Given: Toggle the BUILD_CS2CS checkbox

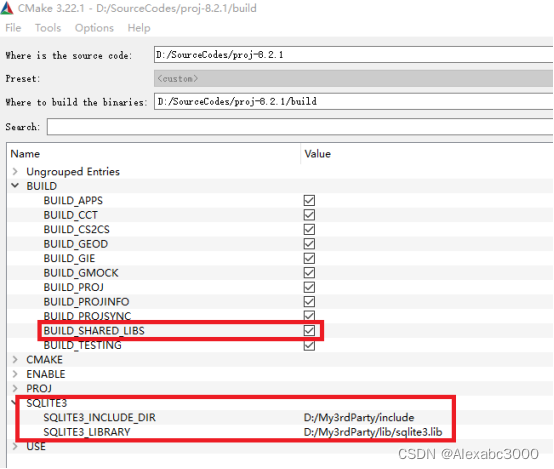Looking at the screenshot, I should pyautogui.click(x=309, y=229).
